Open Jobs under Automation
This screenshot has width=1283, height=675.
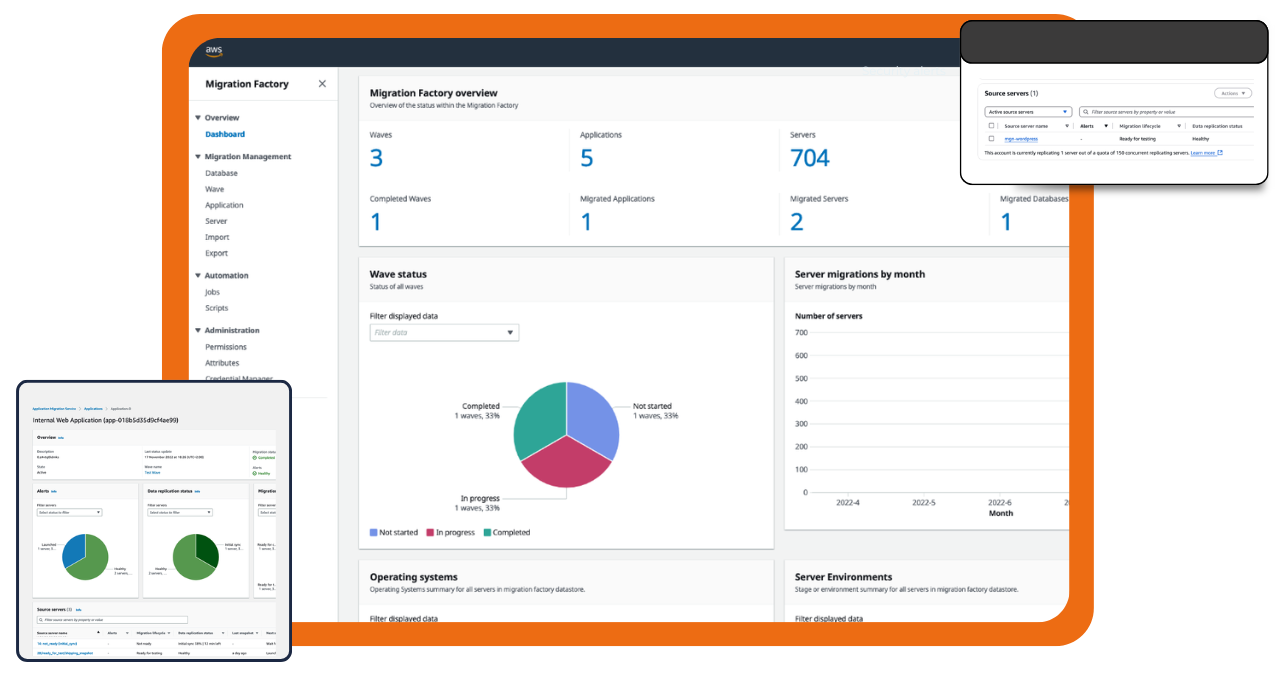(212, 292)
